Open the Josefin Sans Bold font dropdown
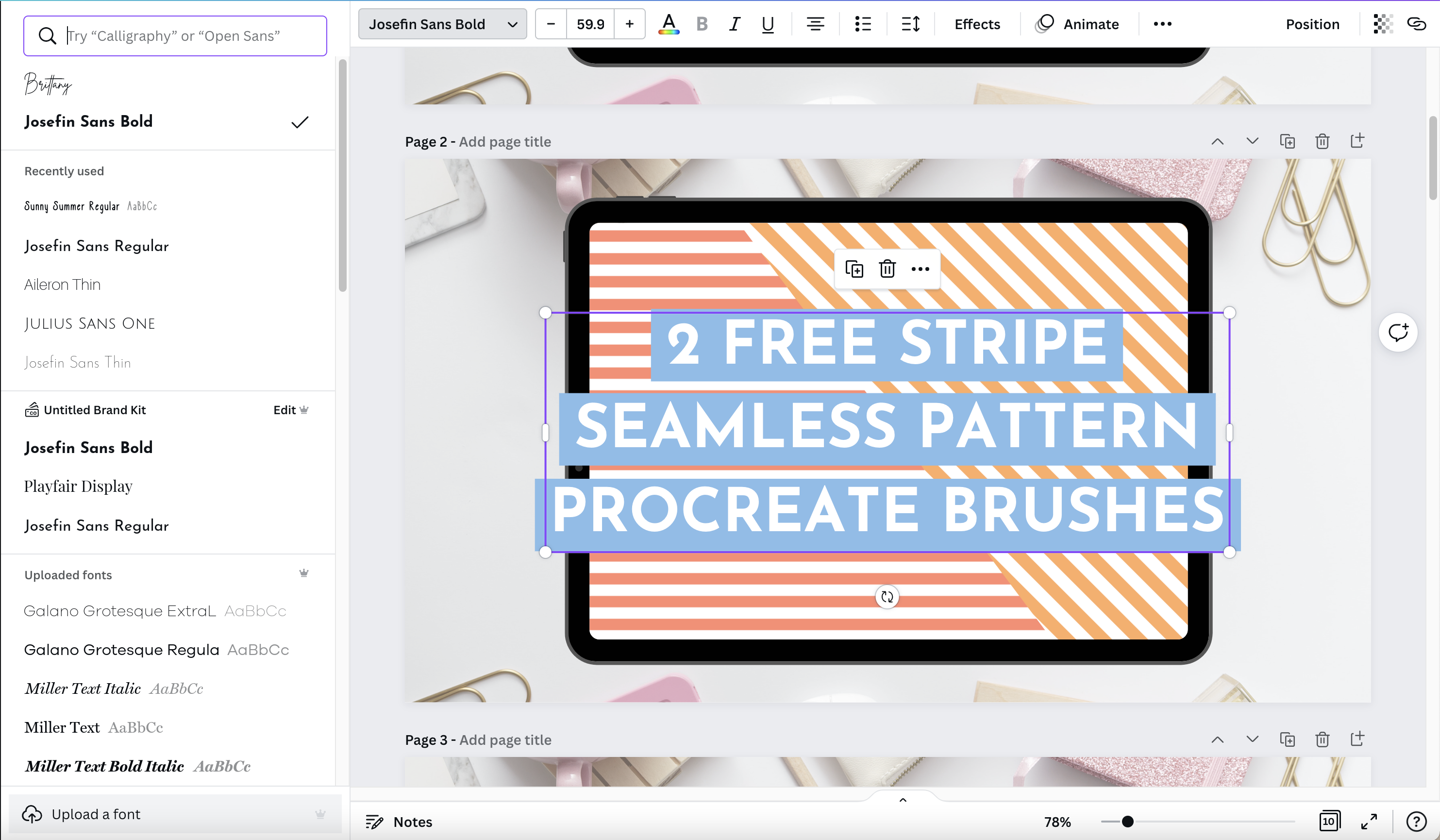 click(442, 24)
